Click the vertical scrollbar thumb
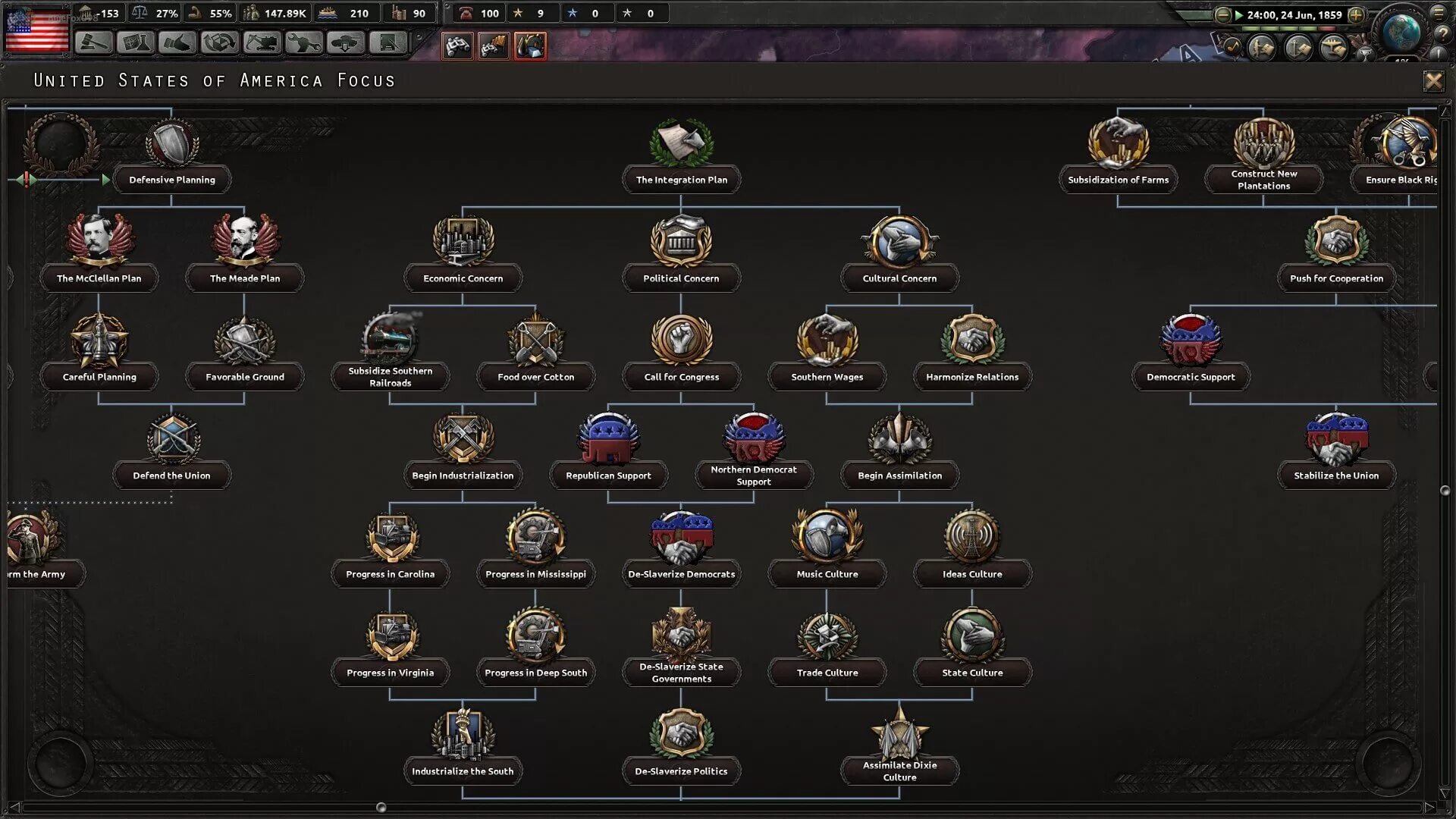The image size is (1456, 819). tap(1445, 491)
